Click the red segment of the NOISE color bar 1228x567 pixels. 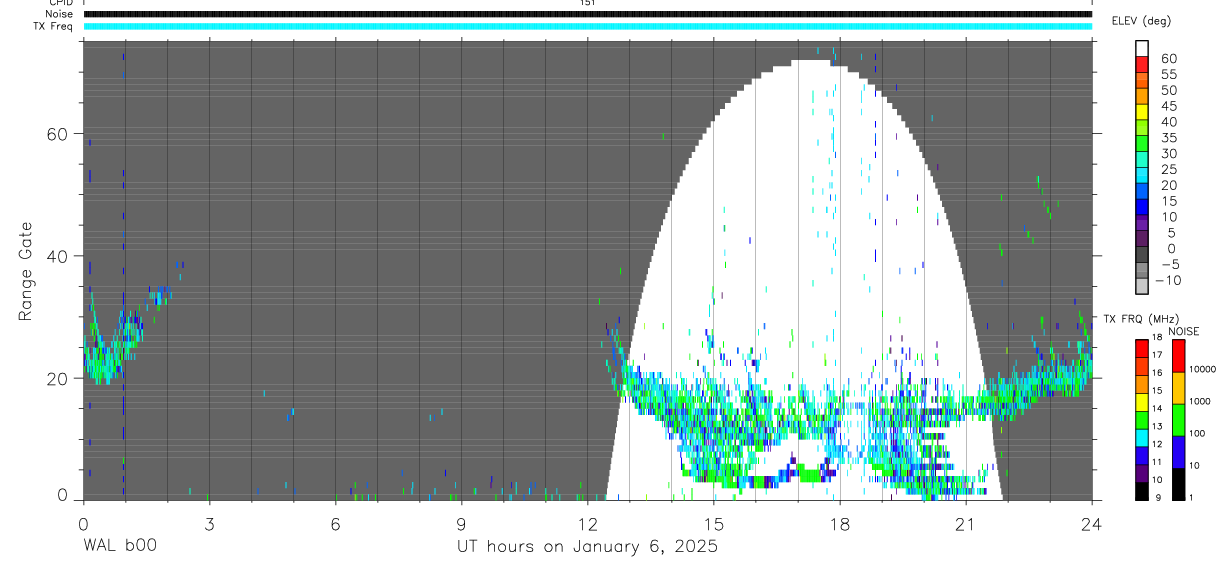[x=1179, y=356]
